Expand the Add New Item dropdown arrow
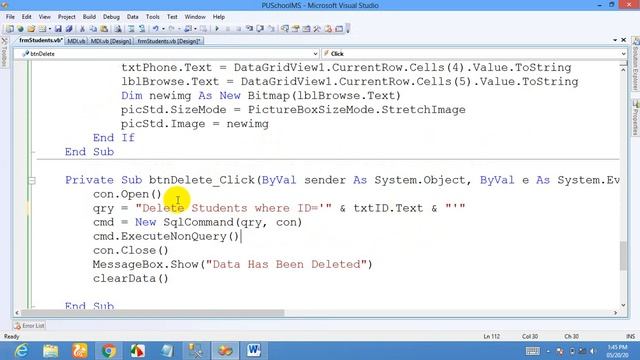This screenshot has height=360, width=640. [49, 29]
